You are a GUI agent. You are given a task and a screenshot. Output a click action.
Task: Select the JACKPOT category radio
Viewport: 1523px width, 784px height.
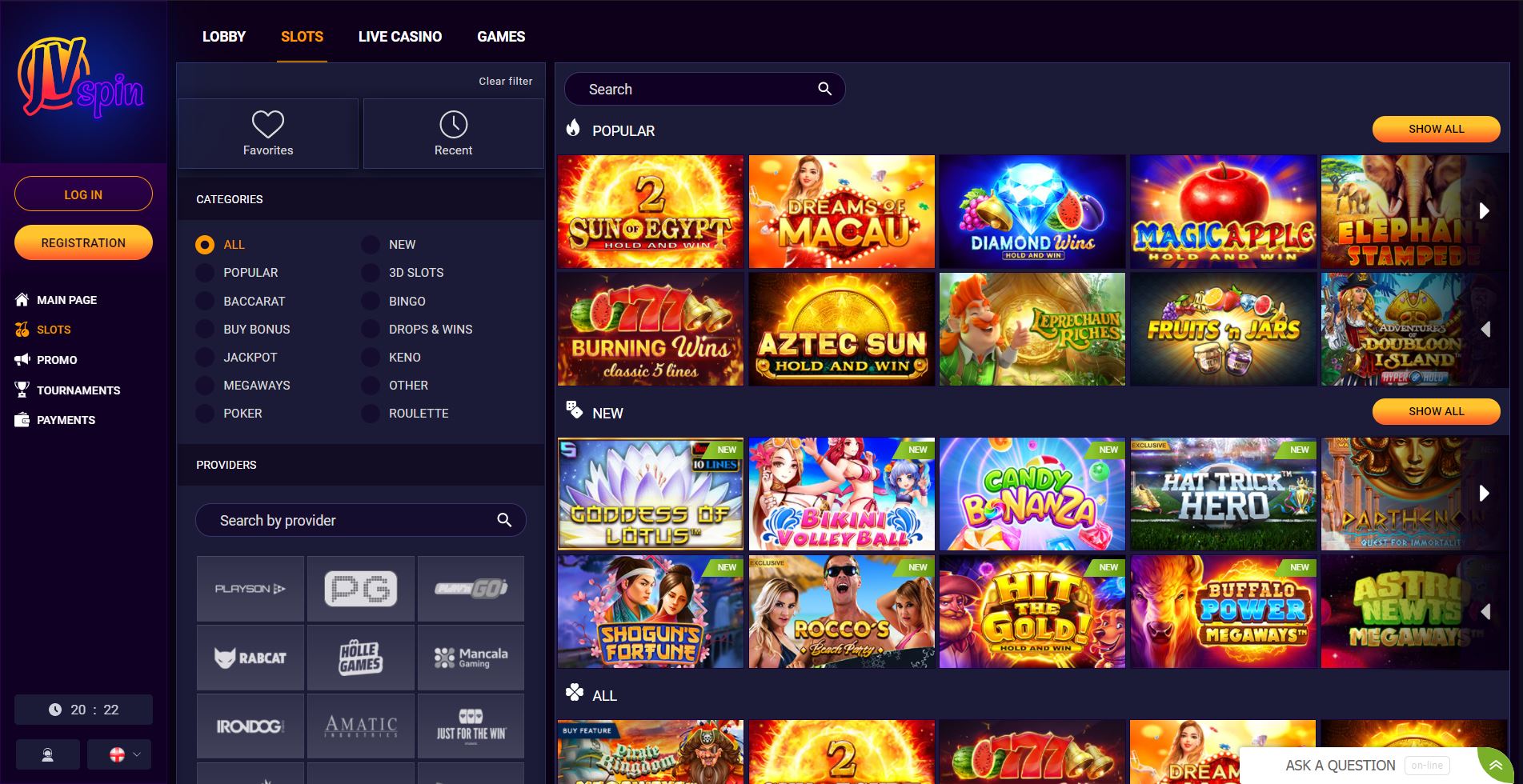tap(205, 358)
